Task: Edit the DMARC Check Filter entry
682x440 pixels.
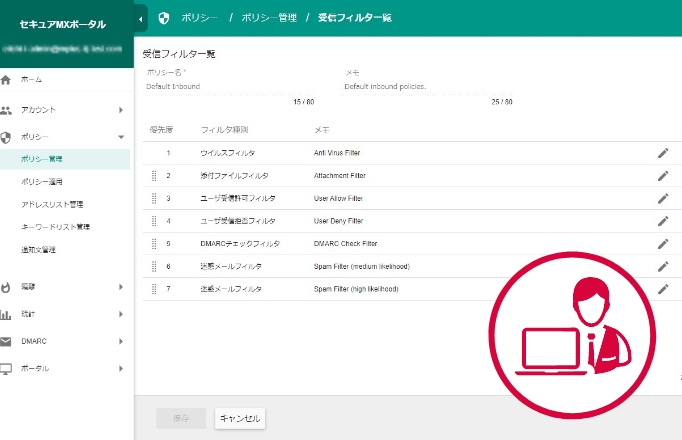Action: [662, 243]
